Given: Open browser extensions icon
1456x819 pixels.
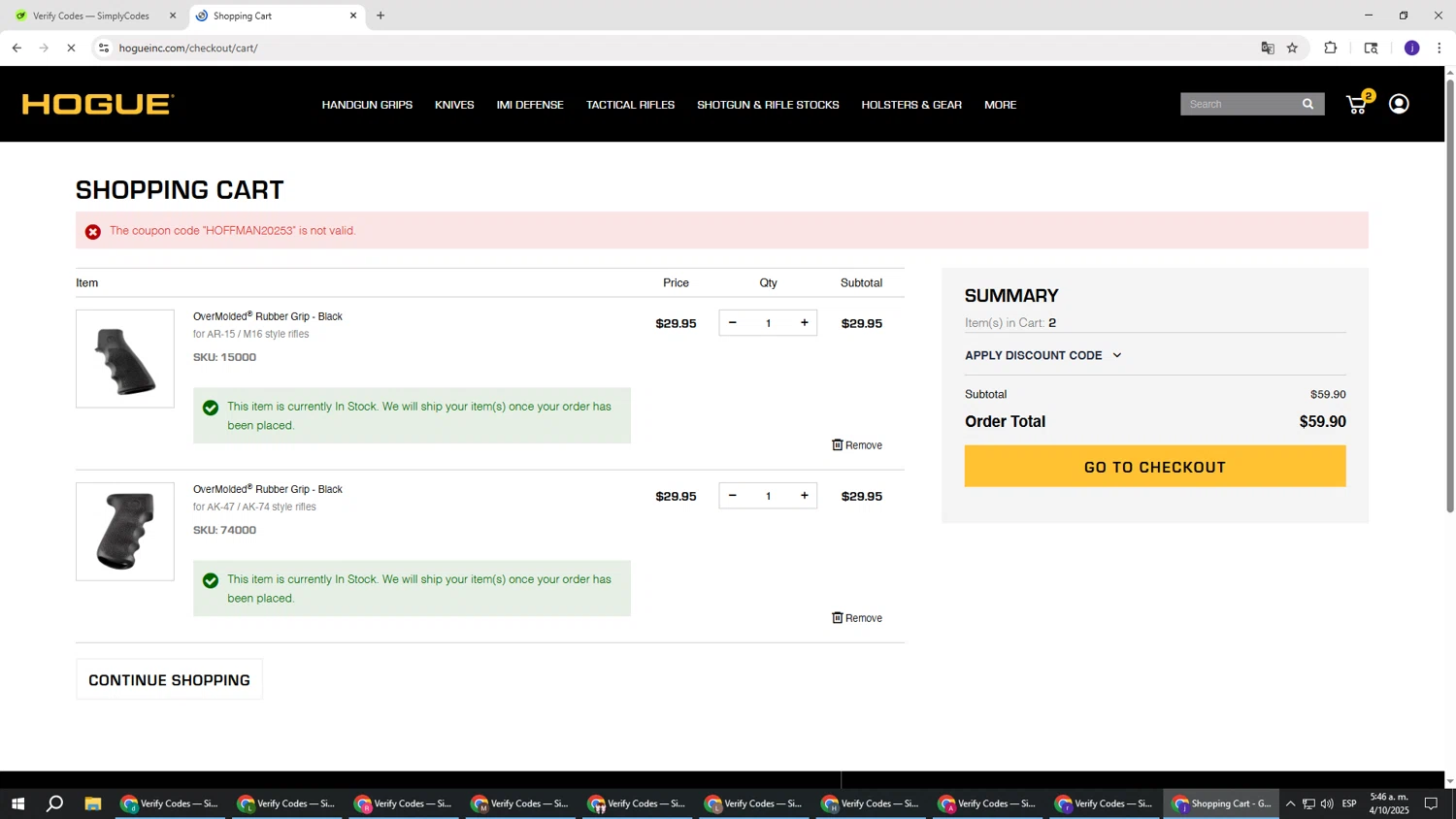Looking at the screenshot, I should click(1331, 48).
